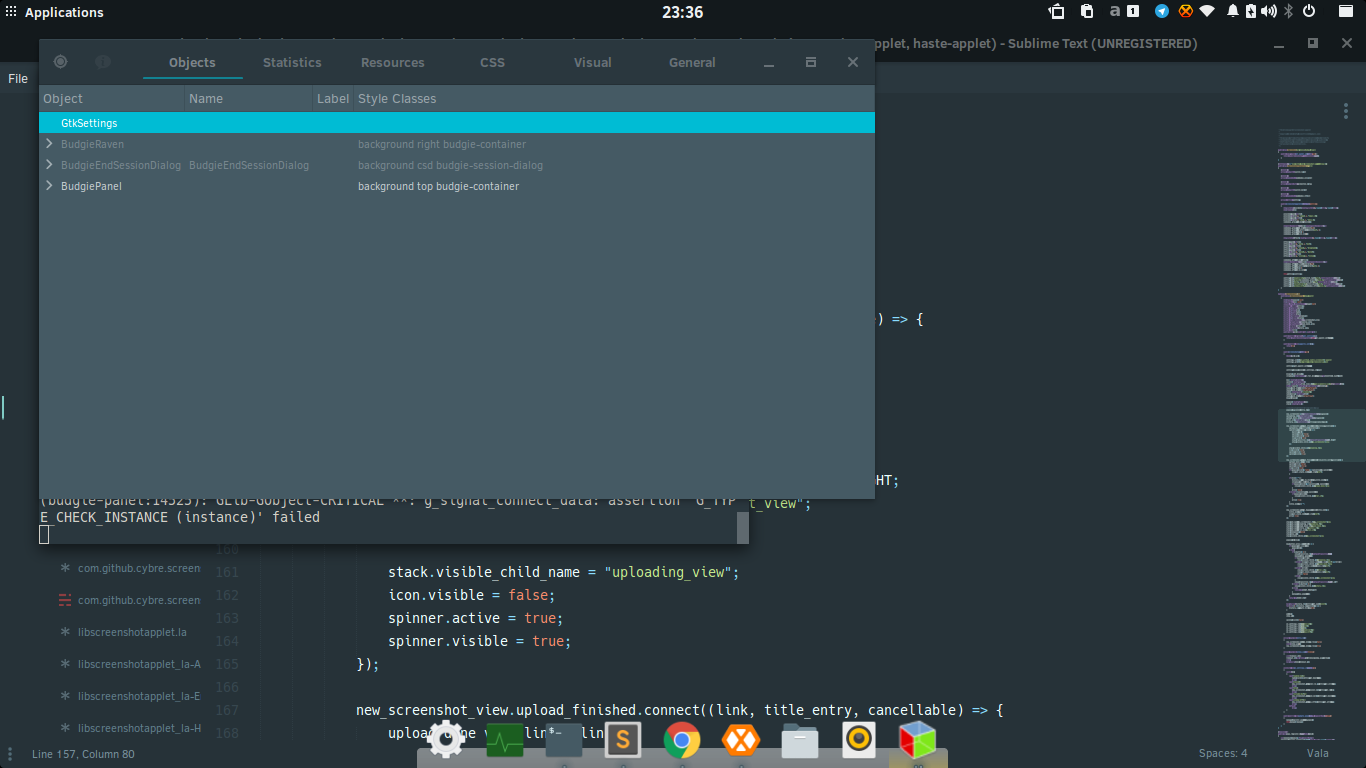Select the GtkSettings row
This screenshot has width=1366, height=768.
coord(457,123)
